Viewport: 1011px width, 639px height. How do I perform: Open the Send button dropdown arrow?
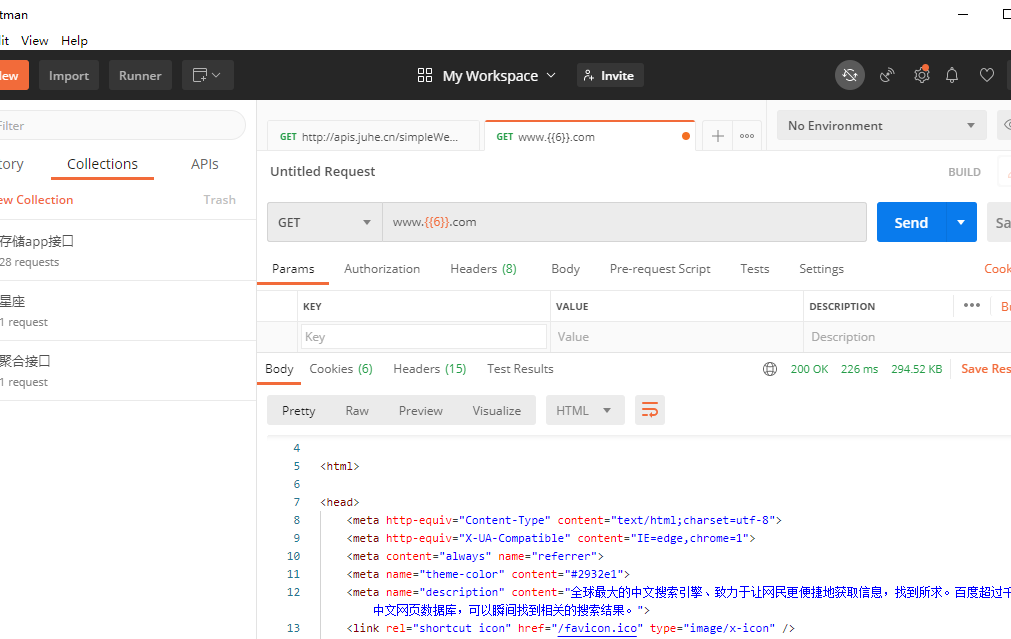[961, 222]
